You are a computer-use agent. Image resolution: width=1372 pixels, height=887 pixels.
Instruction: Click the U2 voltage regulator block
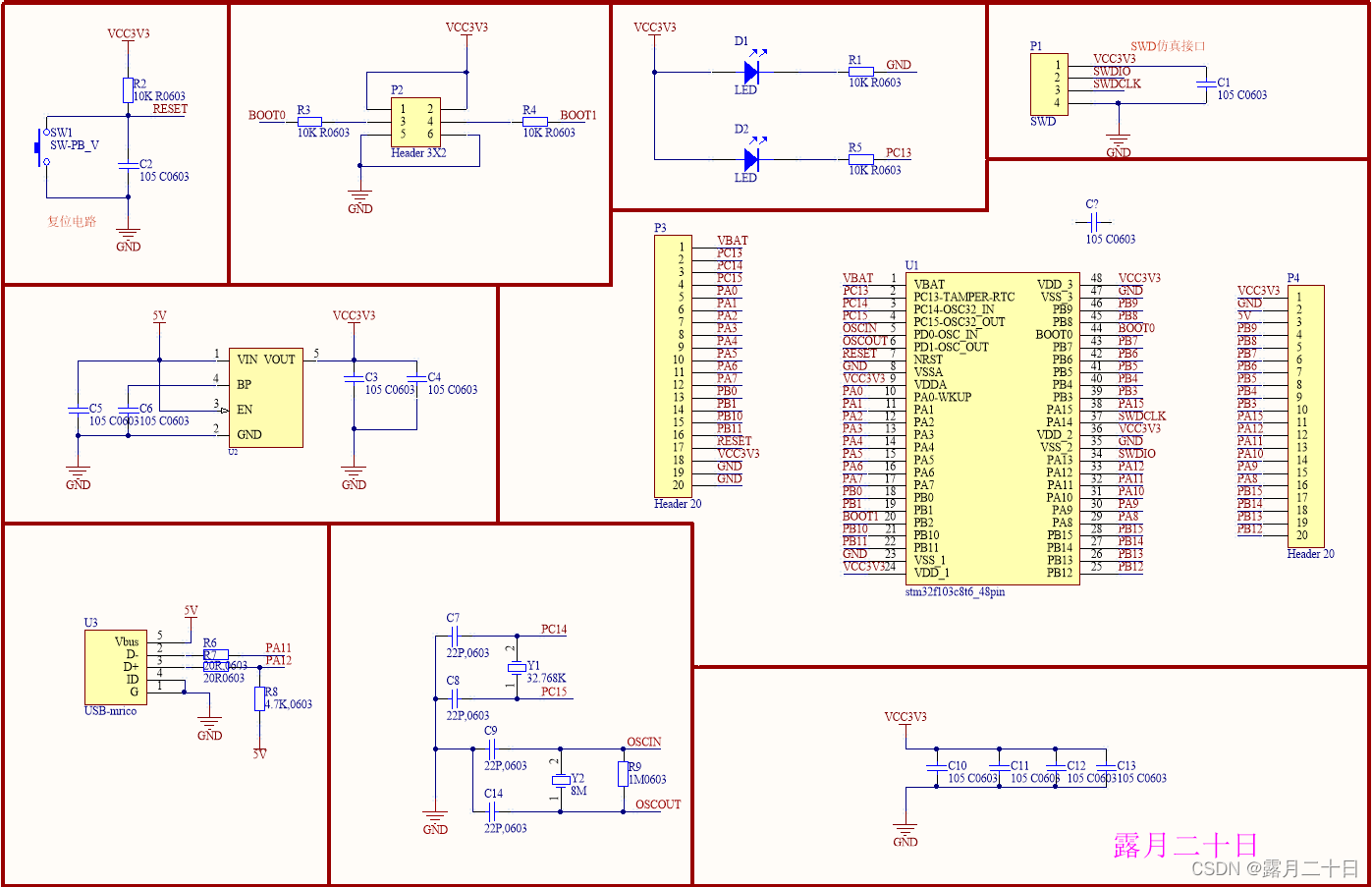(x=265, y=398)
